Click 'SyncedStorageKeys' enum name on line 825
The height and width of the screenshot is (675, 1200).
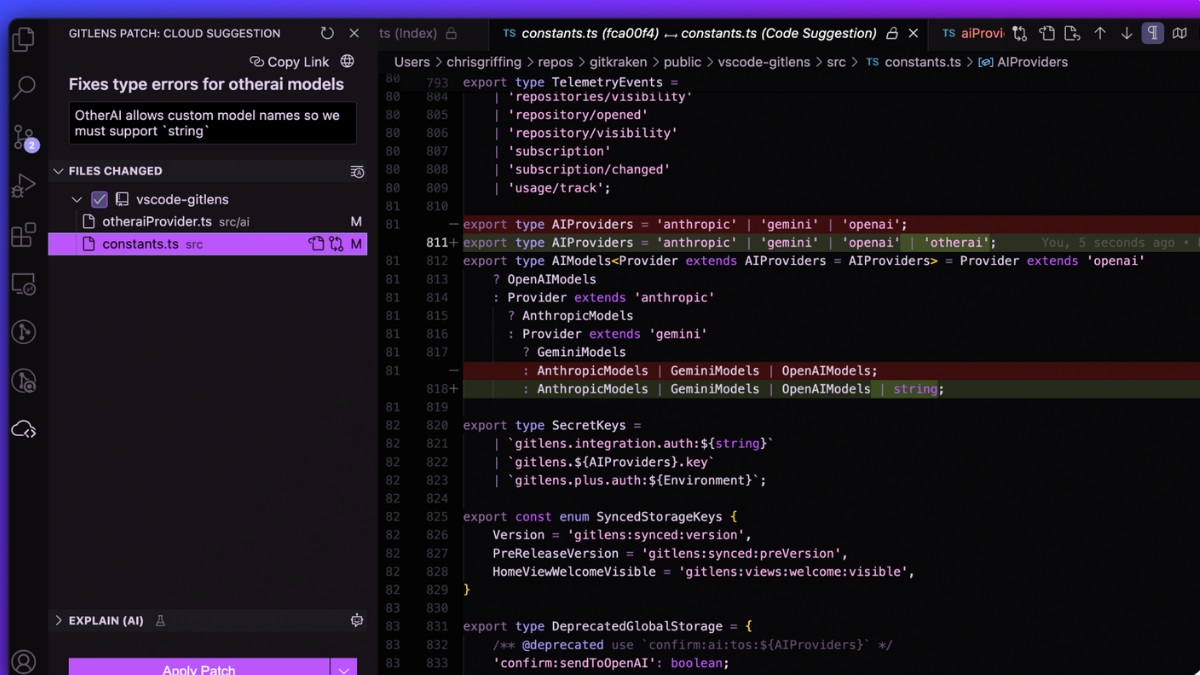pos(660,516)
